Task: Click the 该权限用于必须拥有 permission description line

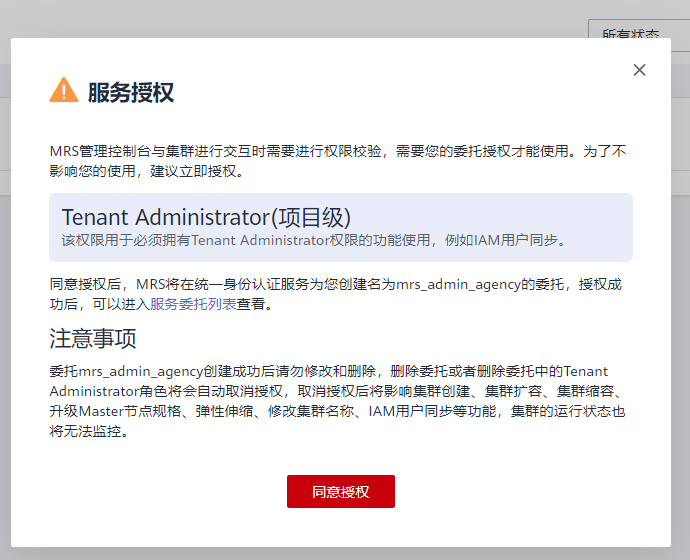Action: click(x=313, y=240)
